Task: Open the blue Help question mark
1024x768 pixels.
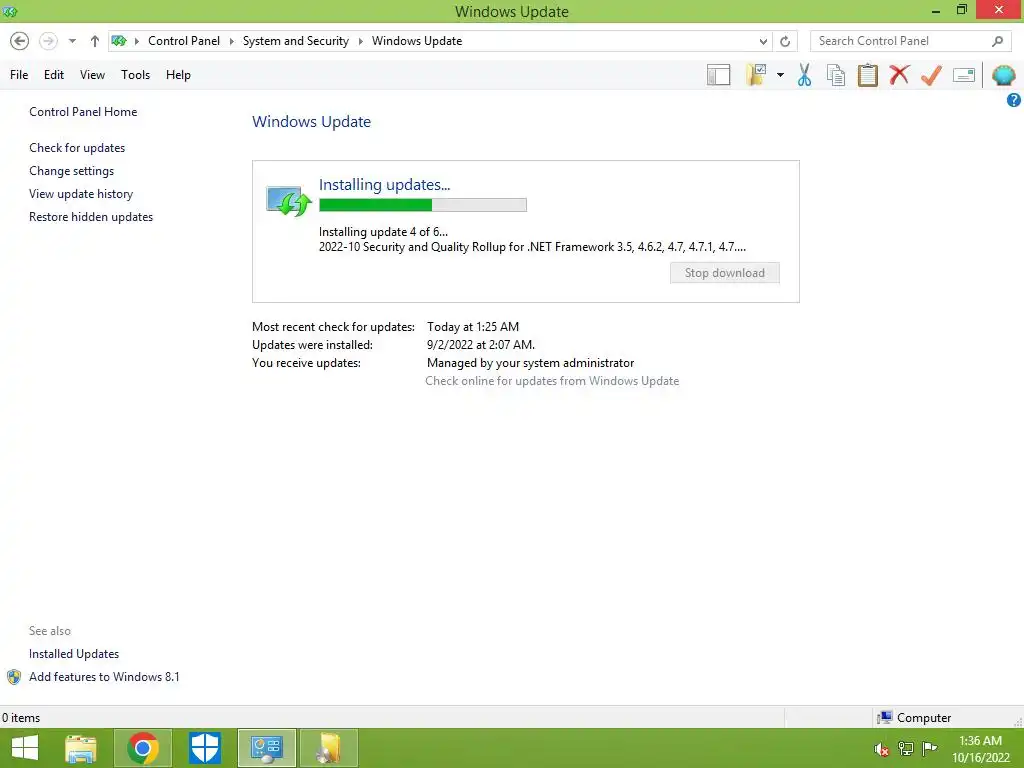Action: tap(1014, 100)
